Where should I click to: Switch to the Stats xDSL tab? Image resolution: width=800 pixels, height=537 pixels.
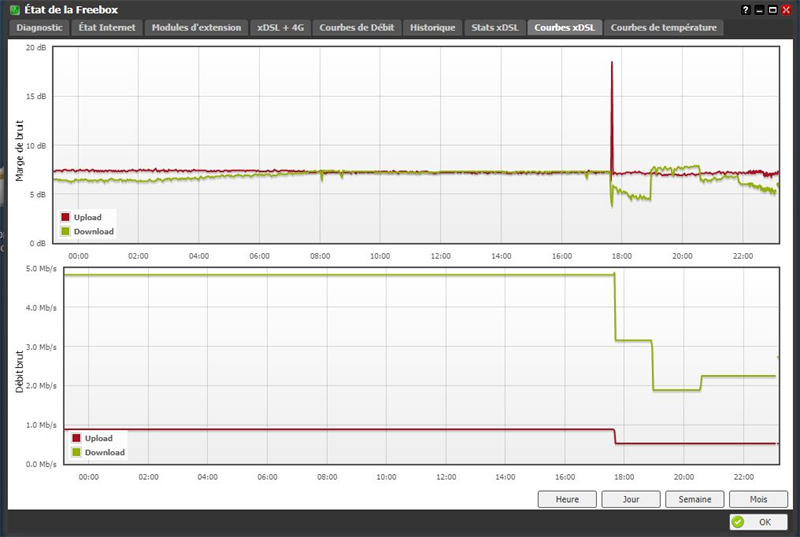[495, 28]
